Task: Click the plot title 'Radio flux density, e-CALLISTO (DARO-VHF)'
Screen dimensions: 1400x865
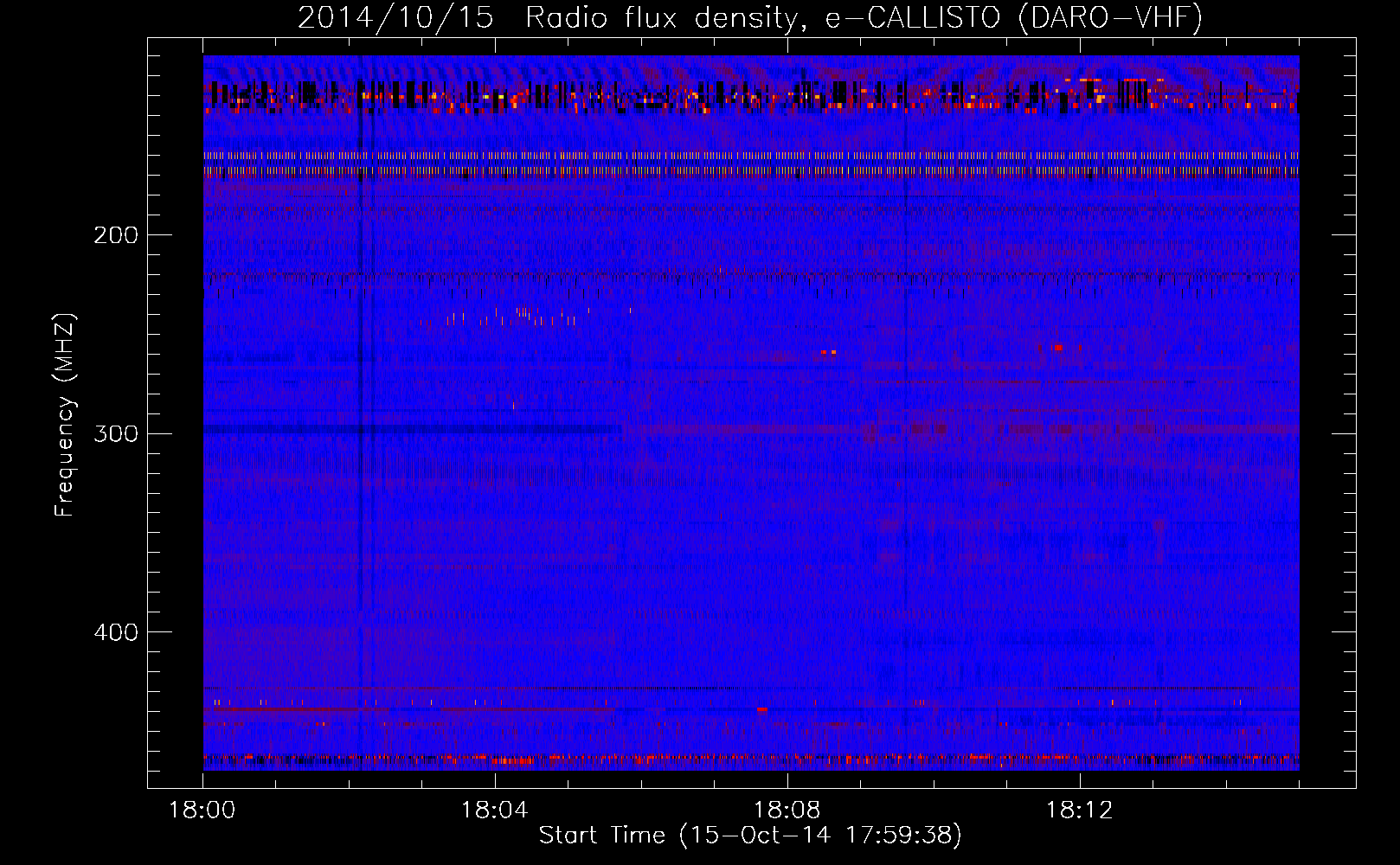Action: [x=864, y=17]
